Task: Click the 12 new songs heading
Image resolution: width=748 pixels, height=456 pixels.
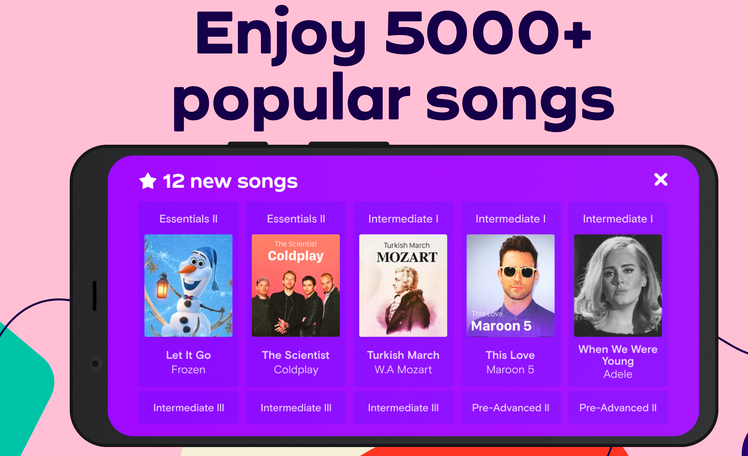Action: click(x=231, y=181)
